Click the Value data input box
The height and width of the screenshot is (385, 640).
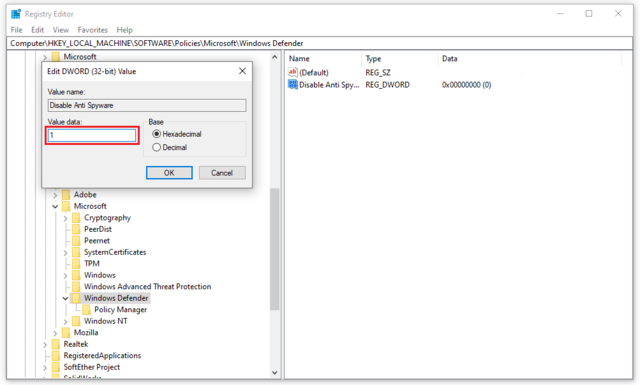pos(92,135)
